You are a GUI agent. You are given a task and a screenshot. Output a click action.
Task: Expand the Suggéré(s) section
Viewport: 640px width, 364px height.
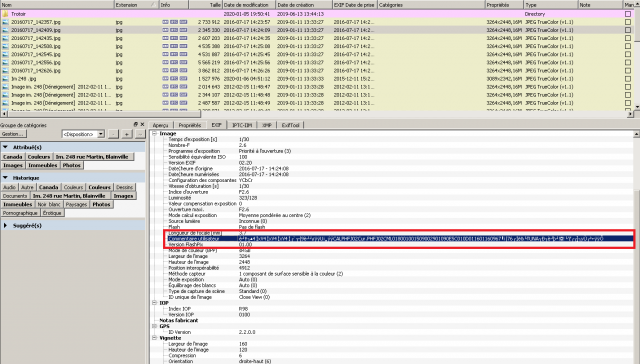[x=5, y=226]
